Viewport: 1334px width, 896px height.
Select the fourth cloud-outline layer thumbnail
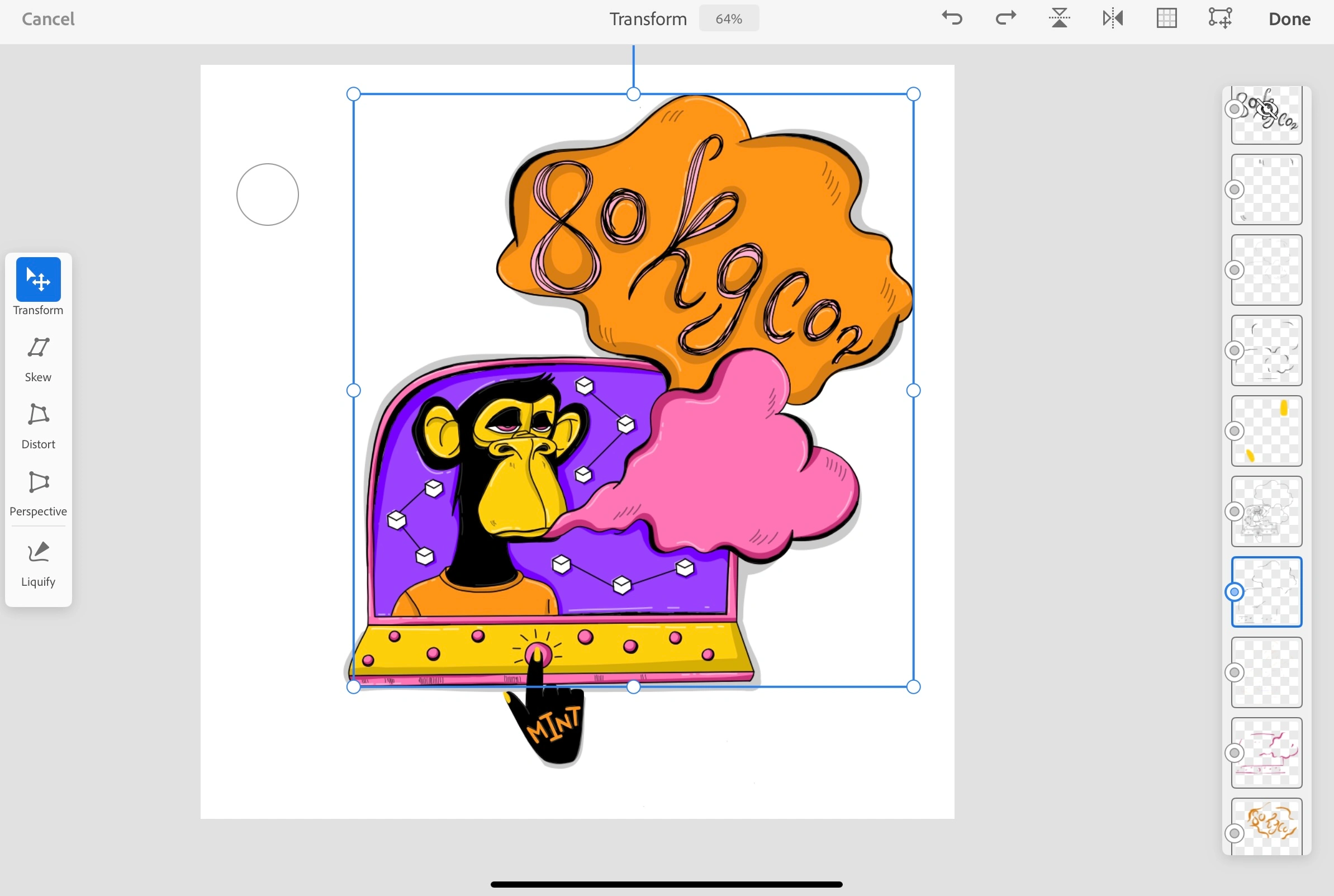(x=1266, y=350)
